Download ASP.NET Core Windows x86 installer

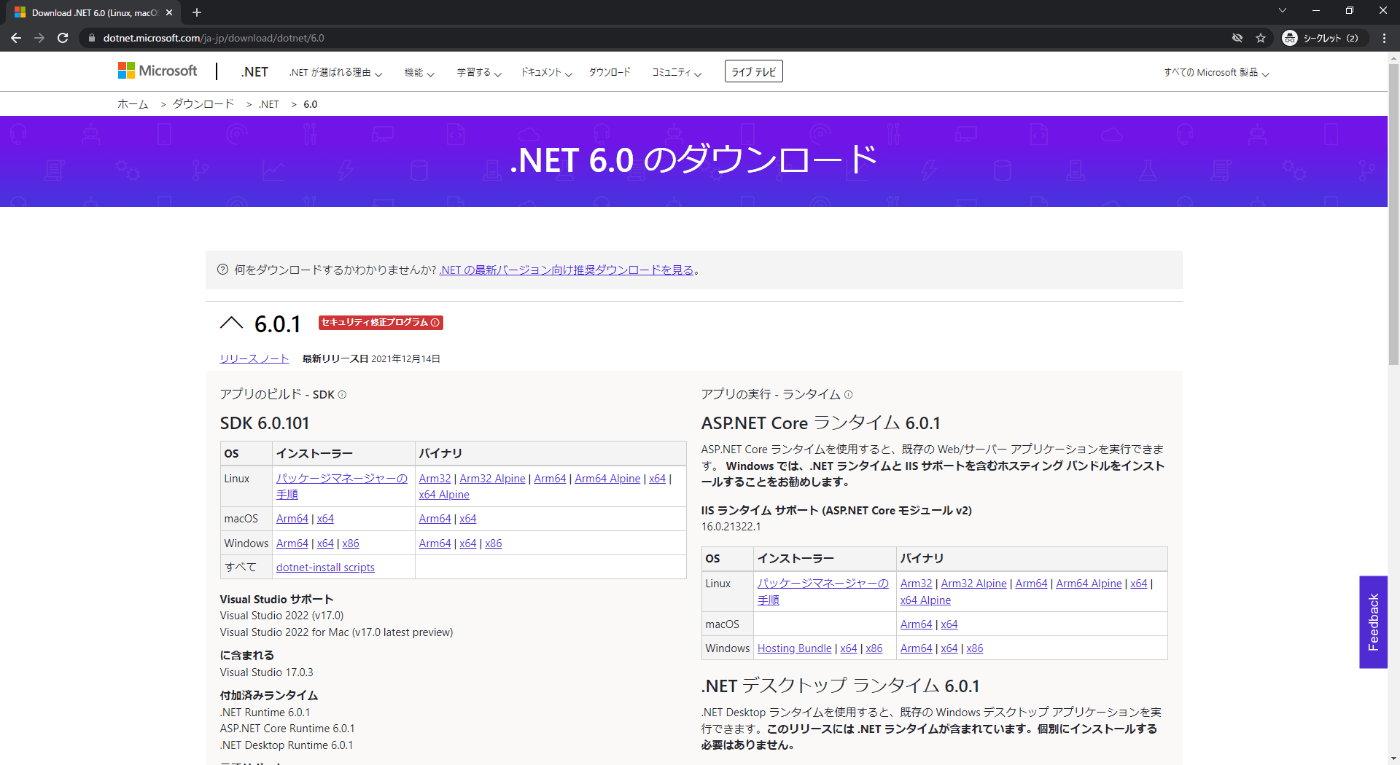[874, 649]
